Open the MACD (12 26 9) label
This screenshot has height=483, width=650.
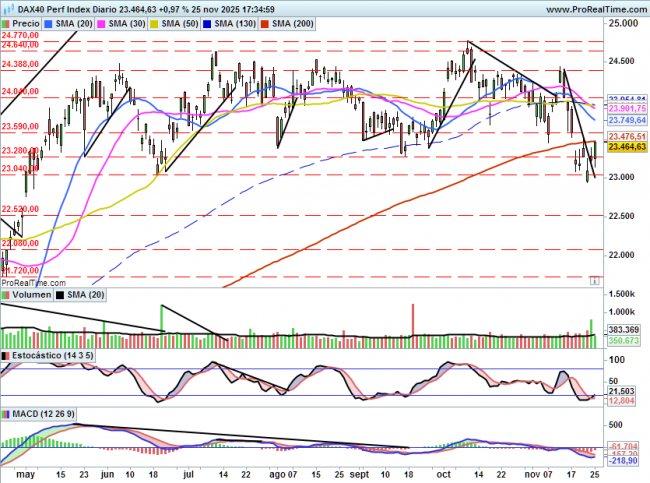[x=42, y=413]
